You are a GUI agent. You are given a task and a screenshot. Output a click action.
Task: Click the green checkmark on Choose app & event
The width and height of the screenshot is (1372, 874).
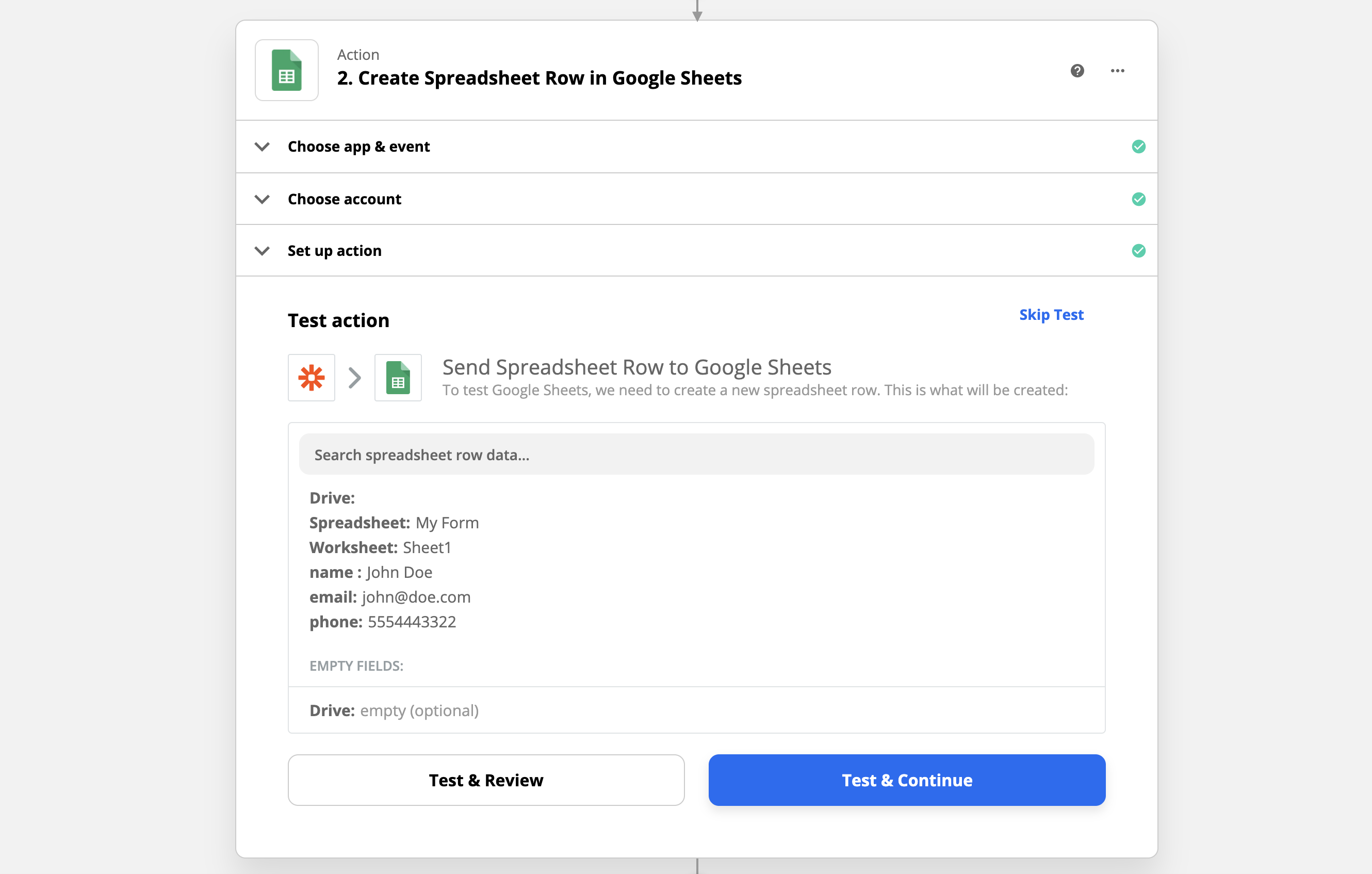[x=1138, y=147]
